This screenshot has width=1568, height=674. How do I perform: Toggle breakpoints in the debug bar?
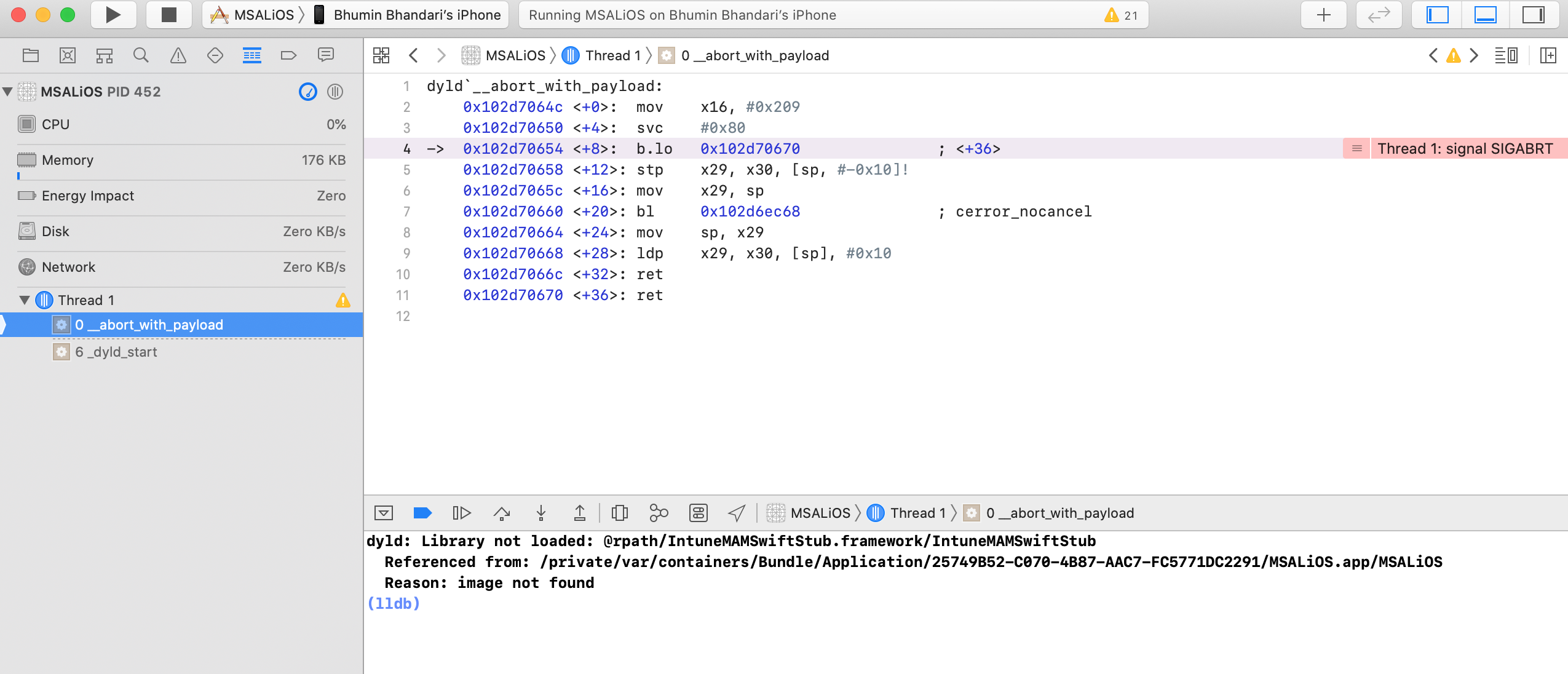[x=423, y=512]
